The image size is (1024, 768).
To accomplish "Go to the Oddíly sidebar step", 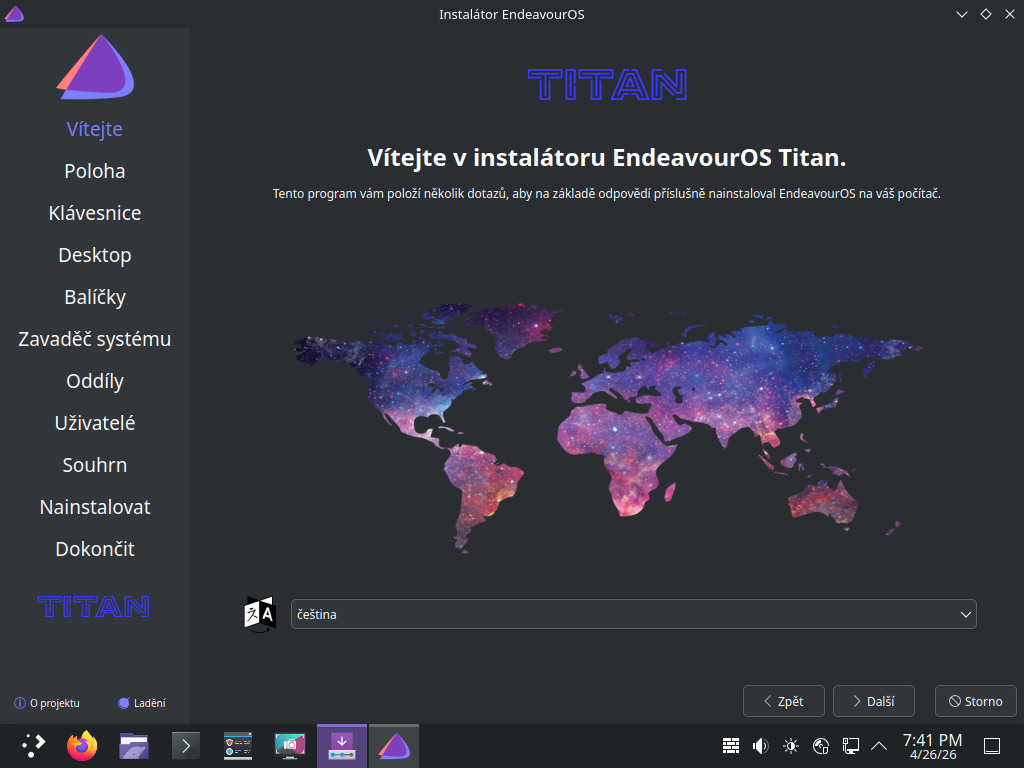I will (95, 381).
